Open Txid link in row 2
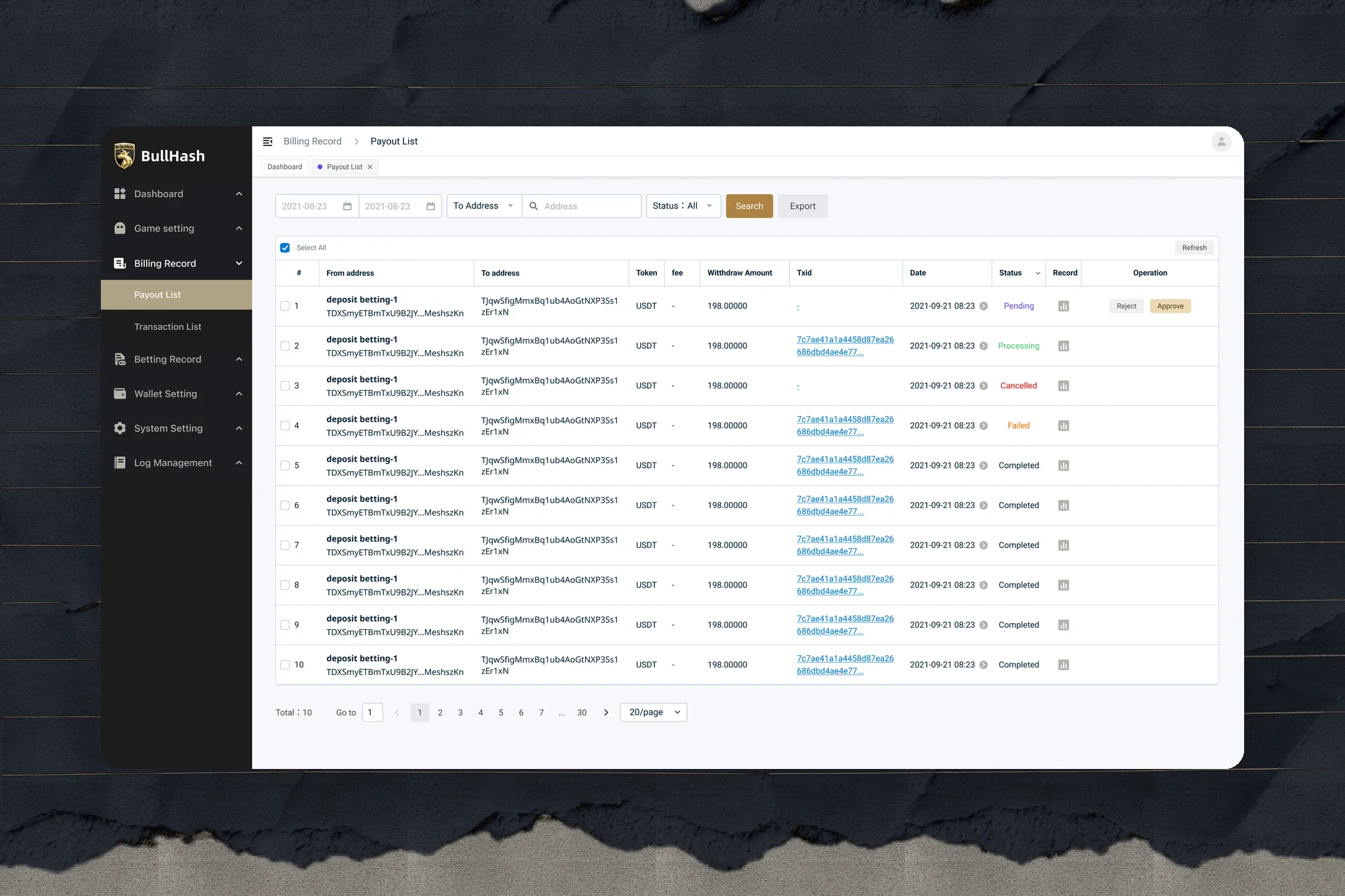 click(x=845, y=346)
